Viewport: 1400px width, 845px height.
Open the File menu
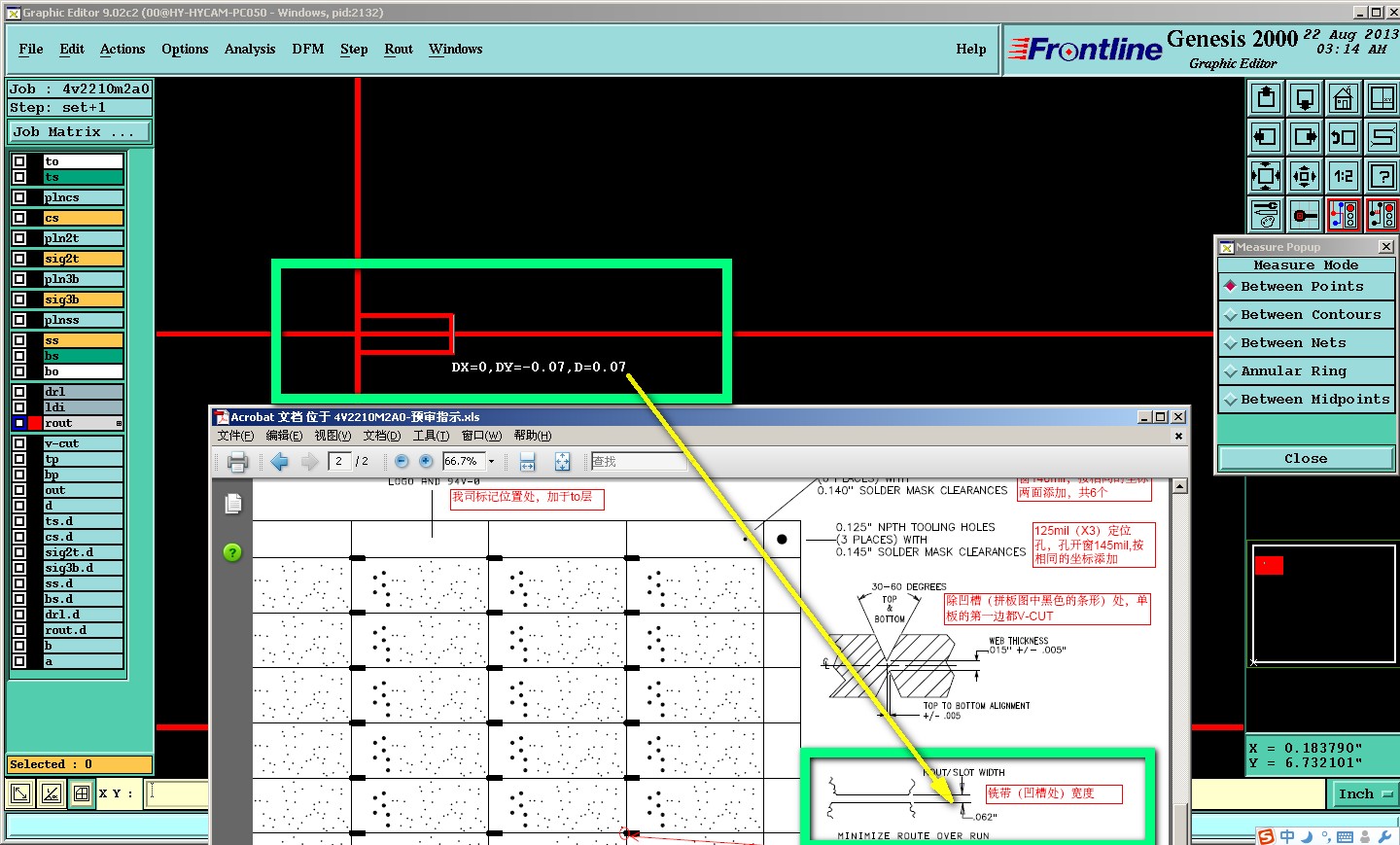click(31, 50)
